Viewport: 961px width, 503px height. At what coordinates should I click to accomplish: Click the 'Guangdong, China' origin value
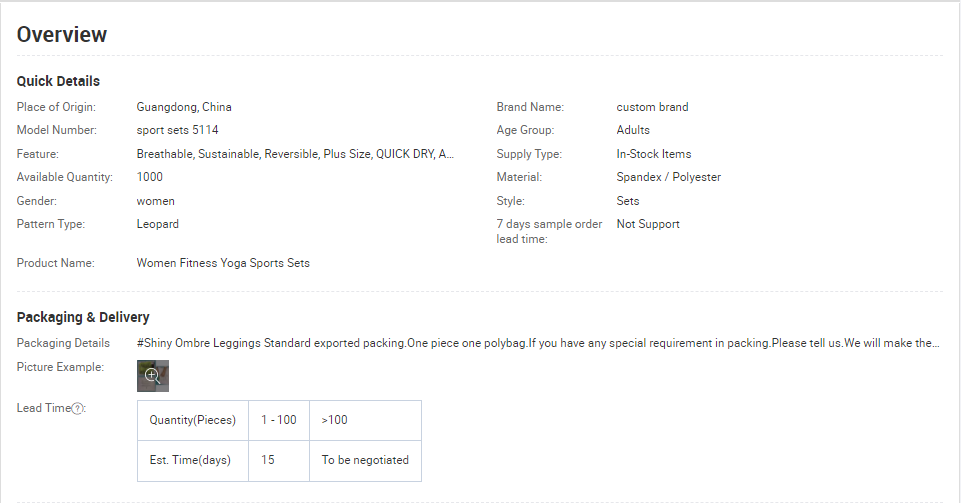[x=184, y=107]
